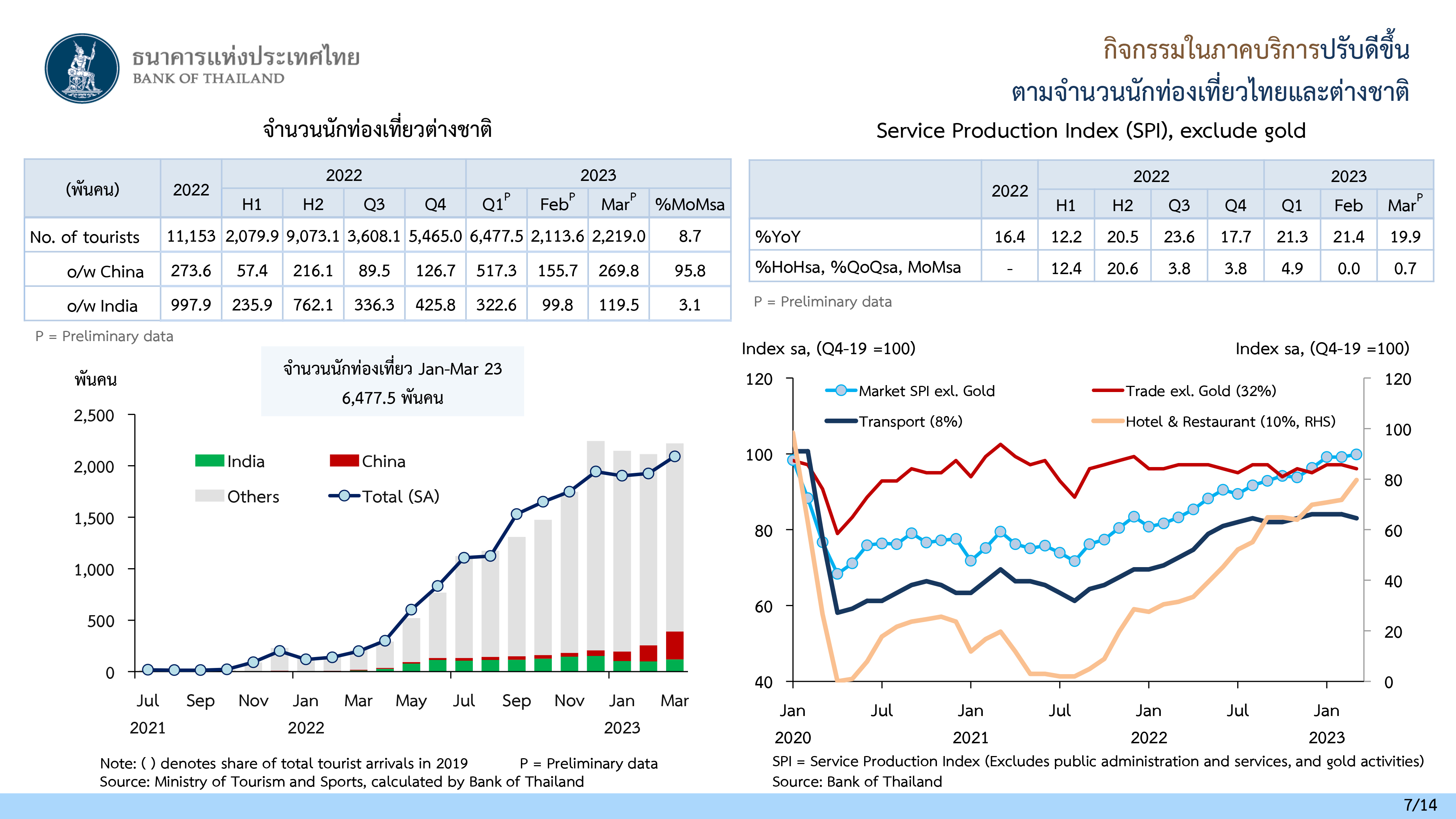
Task: Click the %MoMsa column header
Action: [689, 204]
